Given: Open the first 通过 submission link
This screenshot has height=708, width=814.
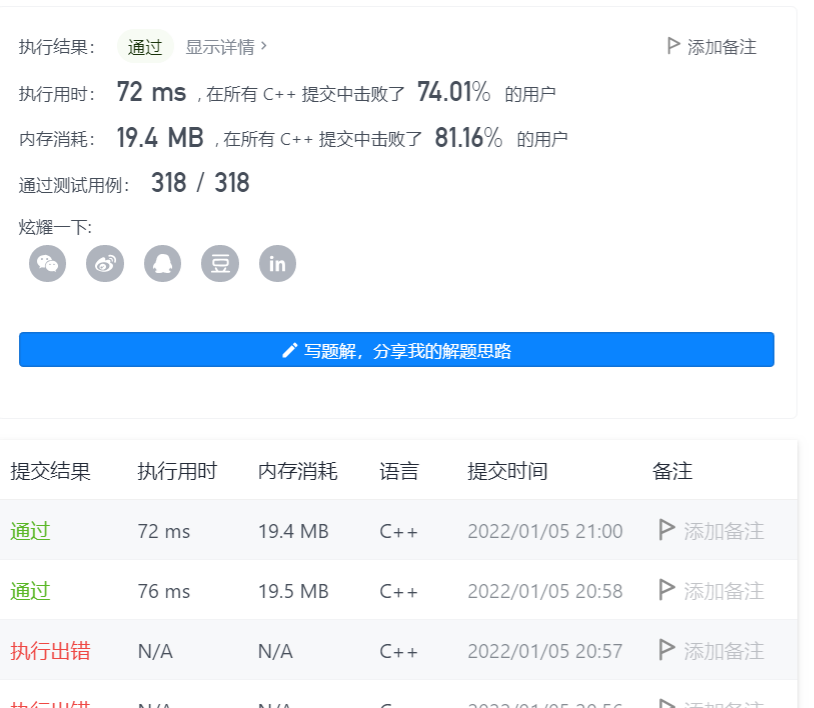Looking at the screenshot, I should point(28,531).
